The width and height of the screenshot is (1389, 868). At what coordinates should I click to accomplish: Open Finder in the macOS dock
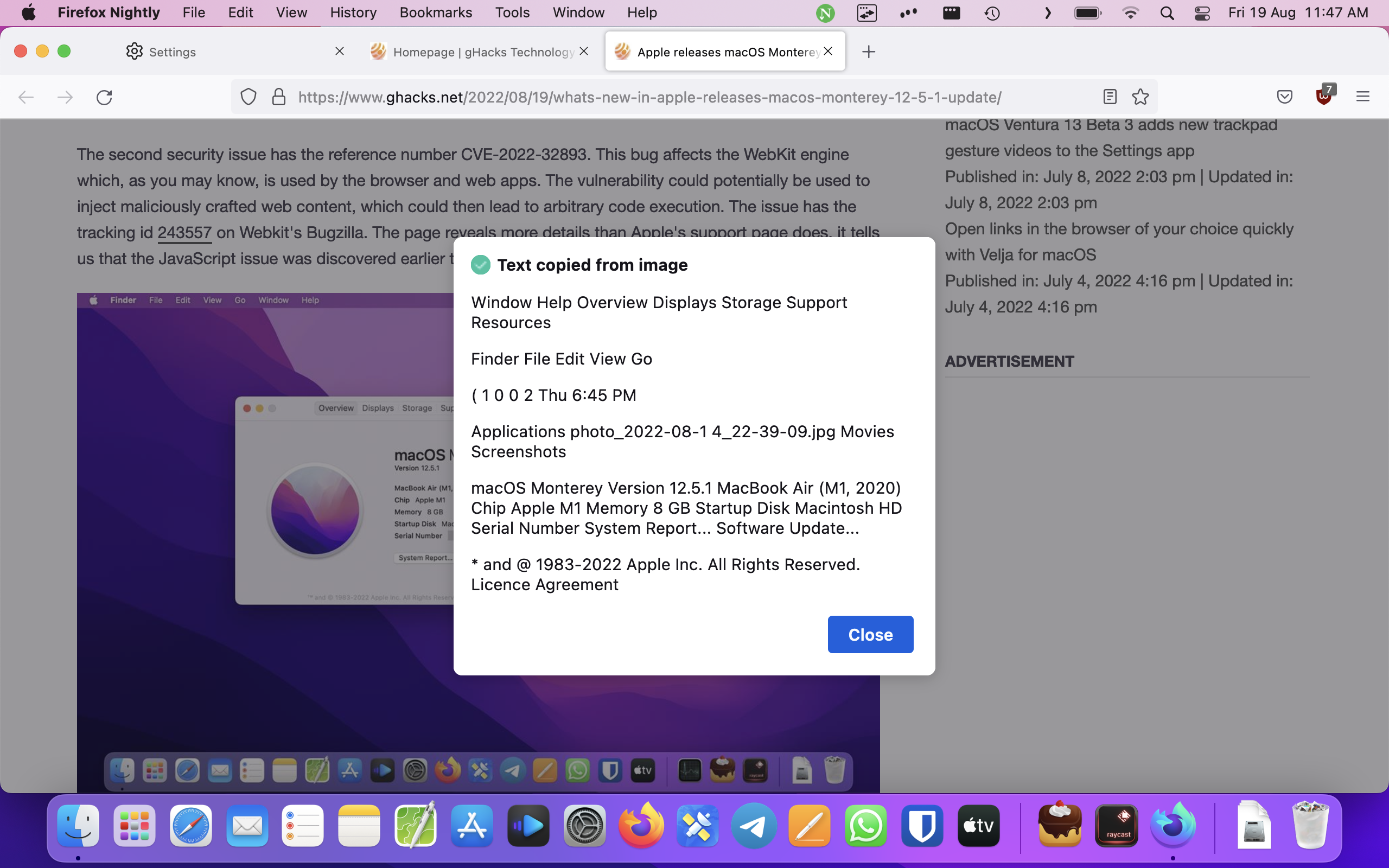pyautogui.click(x=78, y=825)
